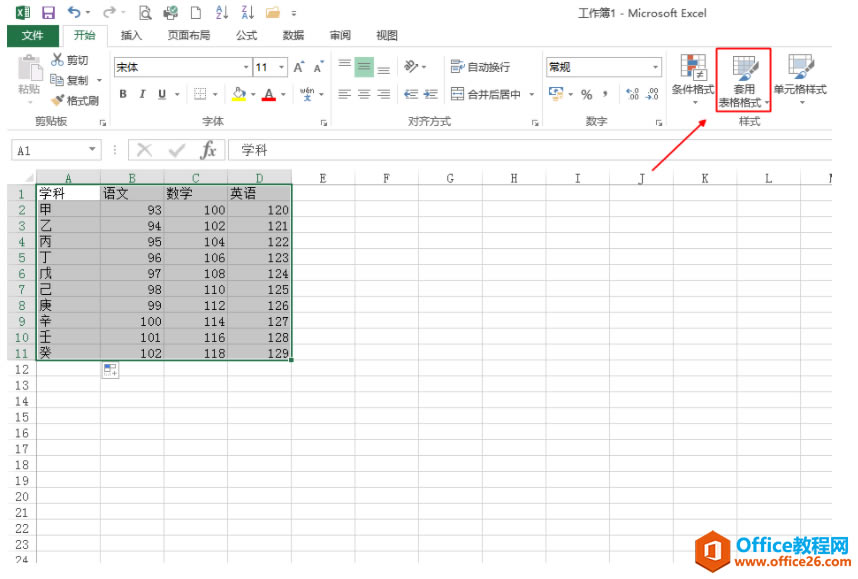This screenshot has width=858, height=579.
Task: Save the workbook from the quick access toolbar
Action: point(48,13)
